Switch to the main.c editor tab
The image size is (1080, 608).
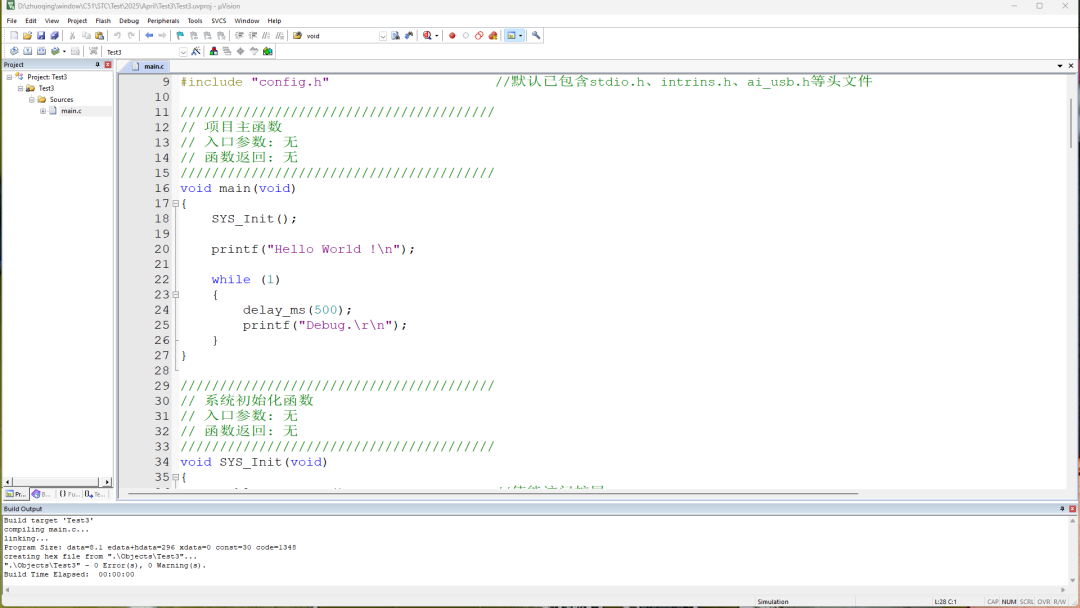(x=147, y=66)
